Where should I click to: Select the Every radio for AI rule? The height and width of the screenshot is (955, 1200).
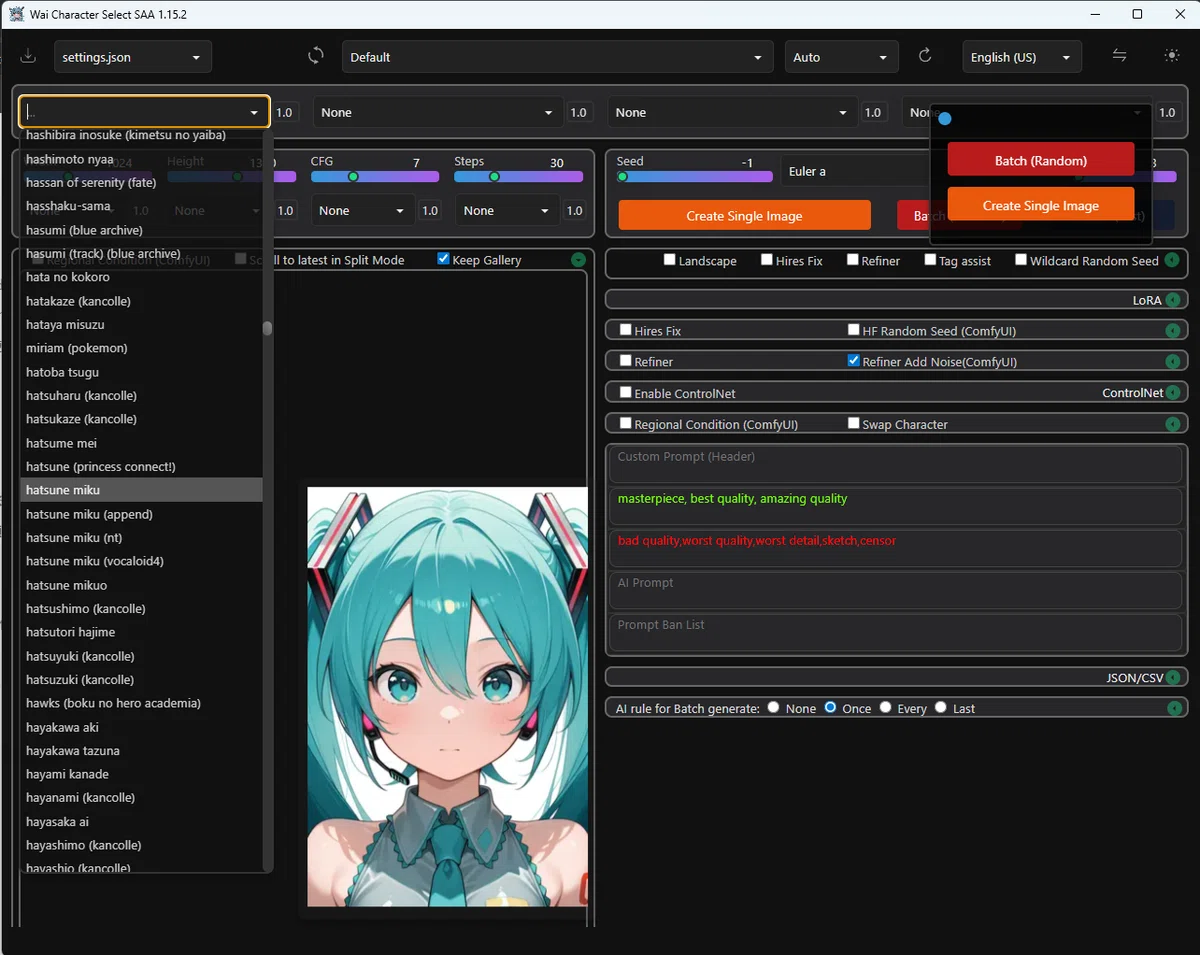pos(885,707)
